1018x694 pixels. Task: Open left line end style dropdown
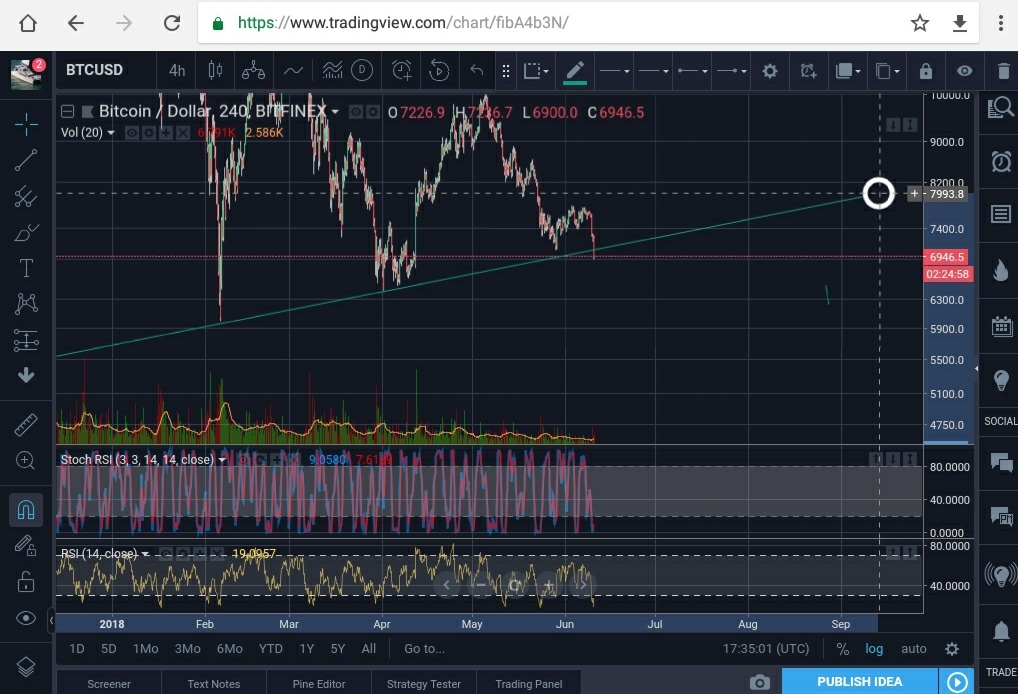click(x=692, y=70)
